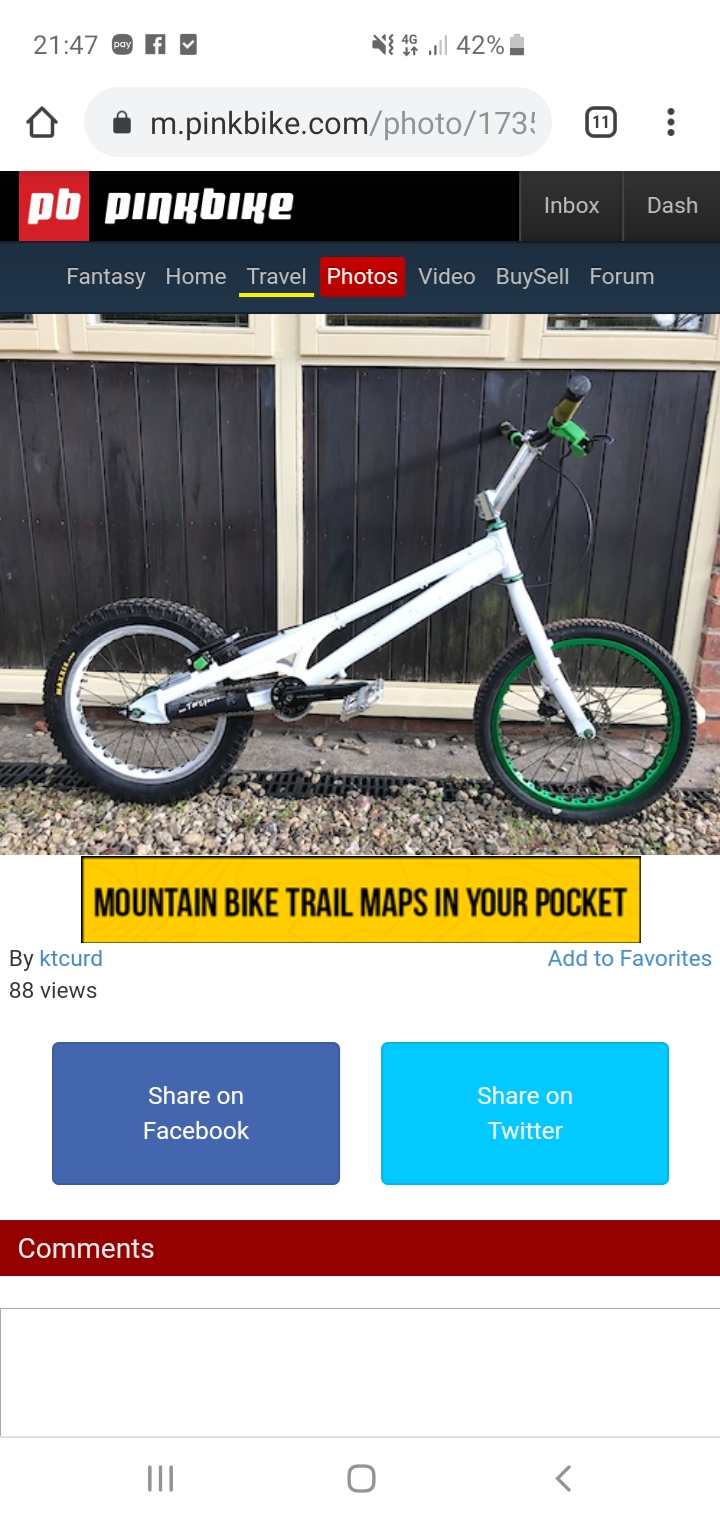Screen dimensions: 720x1520
Task: Click the comment text box
Action: [x=360, y=1372]
